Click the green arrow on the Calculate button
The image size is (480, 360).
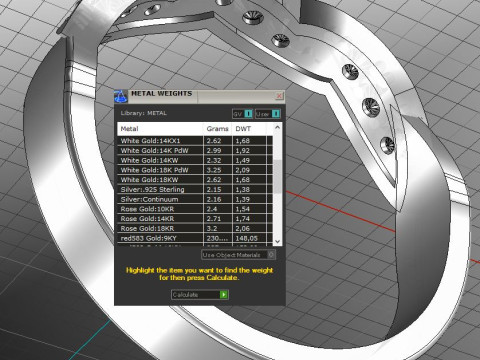click(x=224, y=295)
